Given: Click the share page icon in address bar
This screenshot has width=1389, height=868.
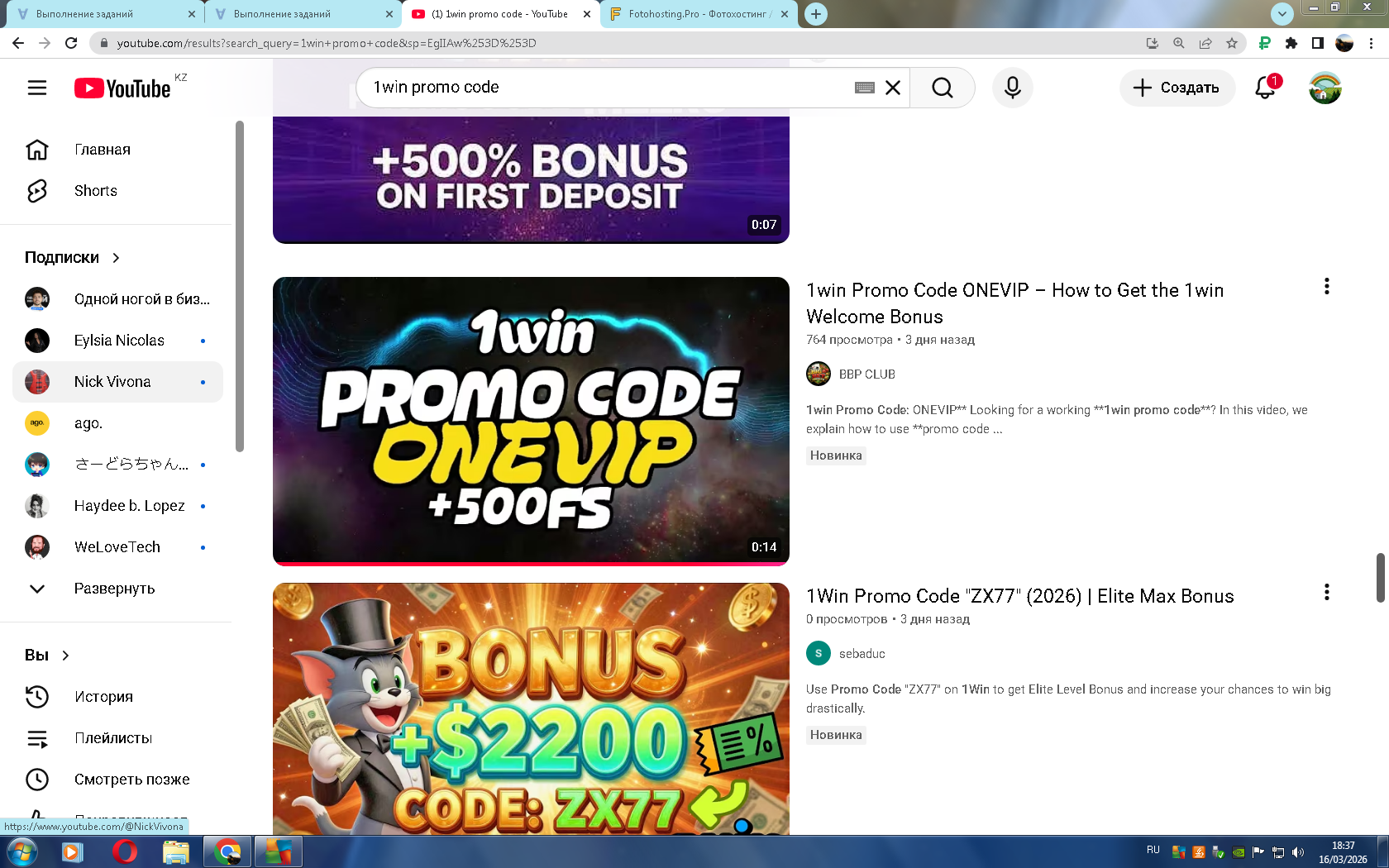Looking at the screenshot, I should [x=1205, y=43].
